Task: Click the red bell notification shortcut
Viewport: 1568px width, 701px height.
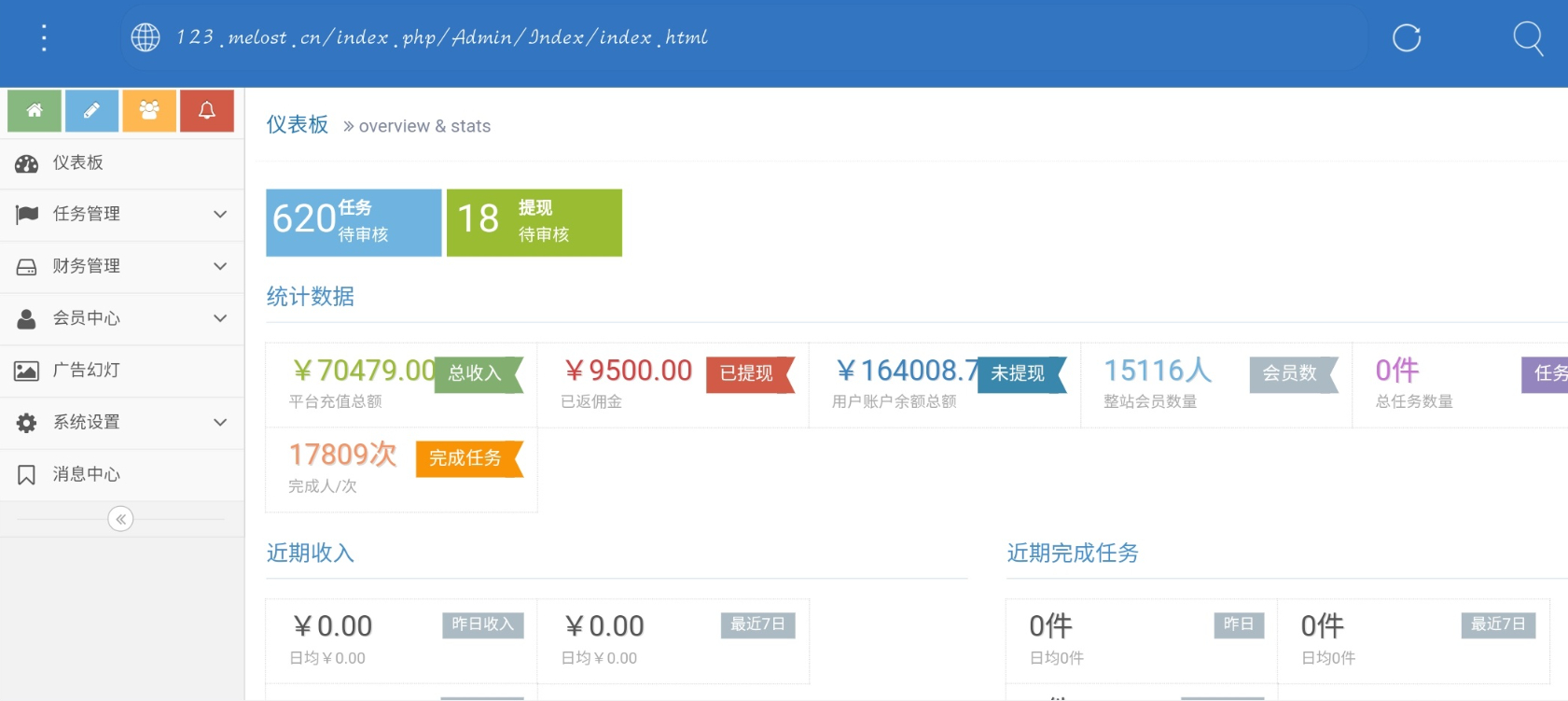Action: point(207,111)
